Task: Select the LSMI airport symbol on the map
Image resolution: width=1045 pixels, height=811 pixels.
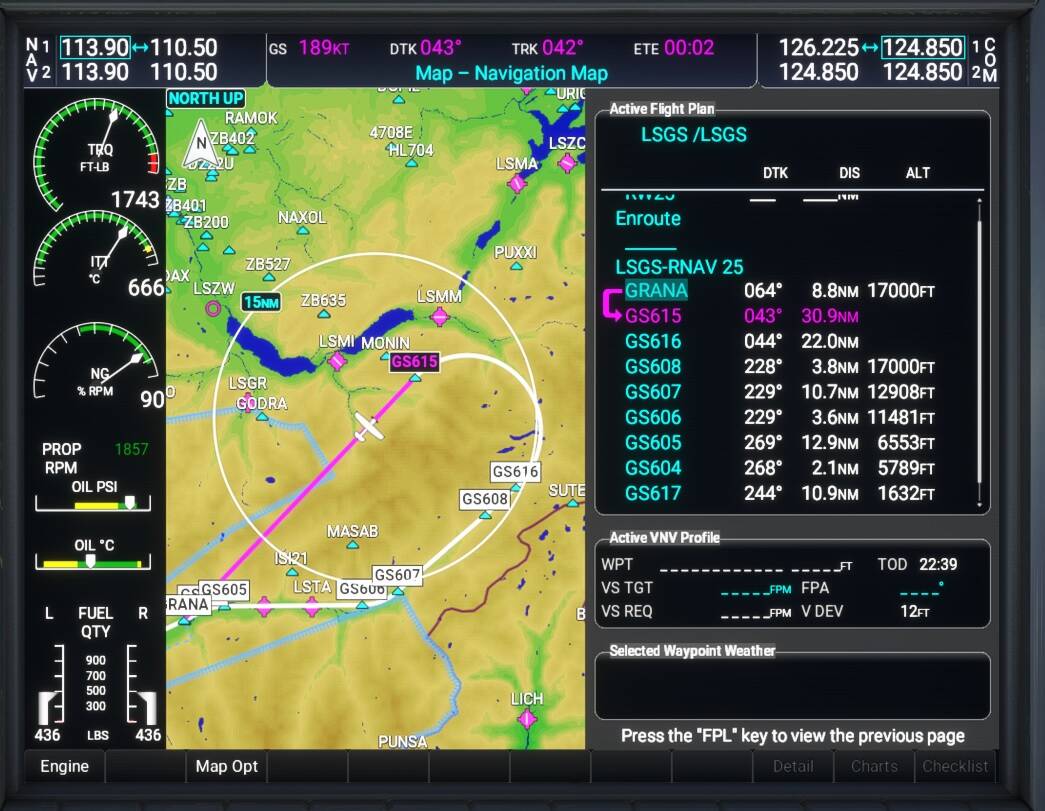Action: click(337, 361)
